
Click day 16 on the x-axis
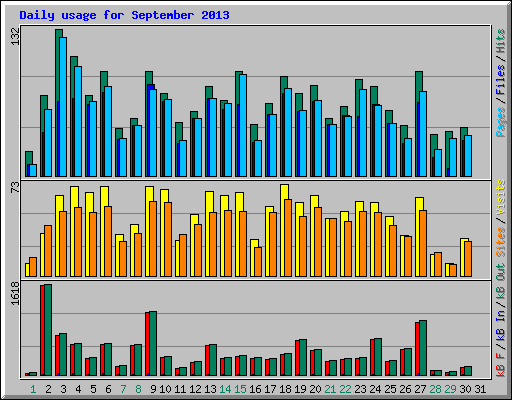255,389
